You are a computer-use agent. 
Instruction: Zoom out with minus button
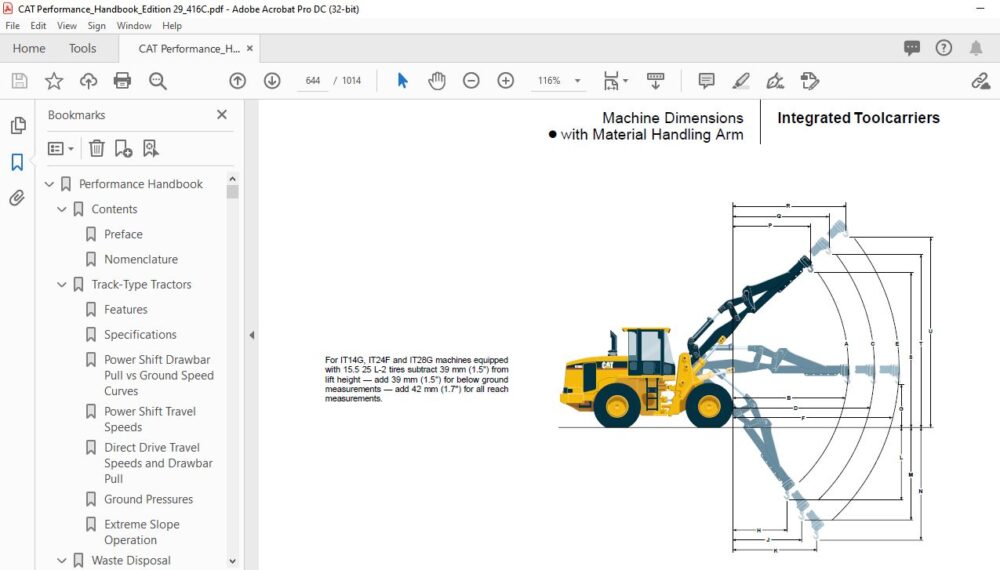coord(471,80)
